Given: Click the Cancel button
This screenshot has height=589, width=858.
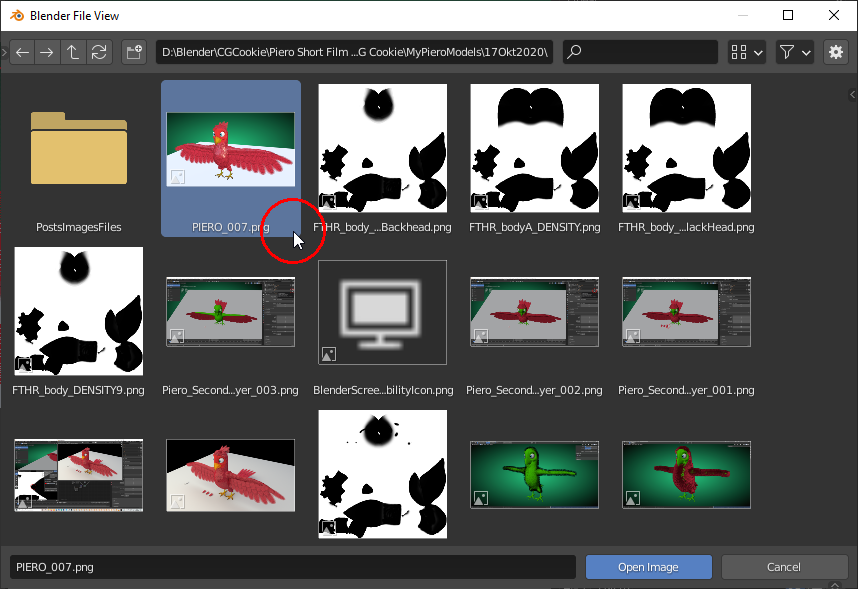Looking at the screenshot, I should [x=785, y=567].
